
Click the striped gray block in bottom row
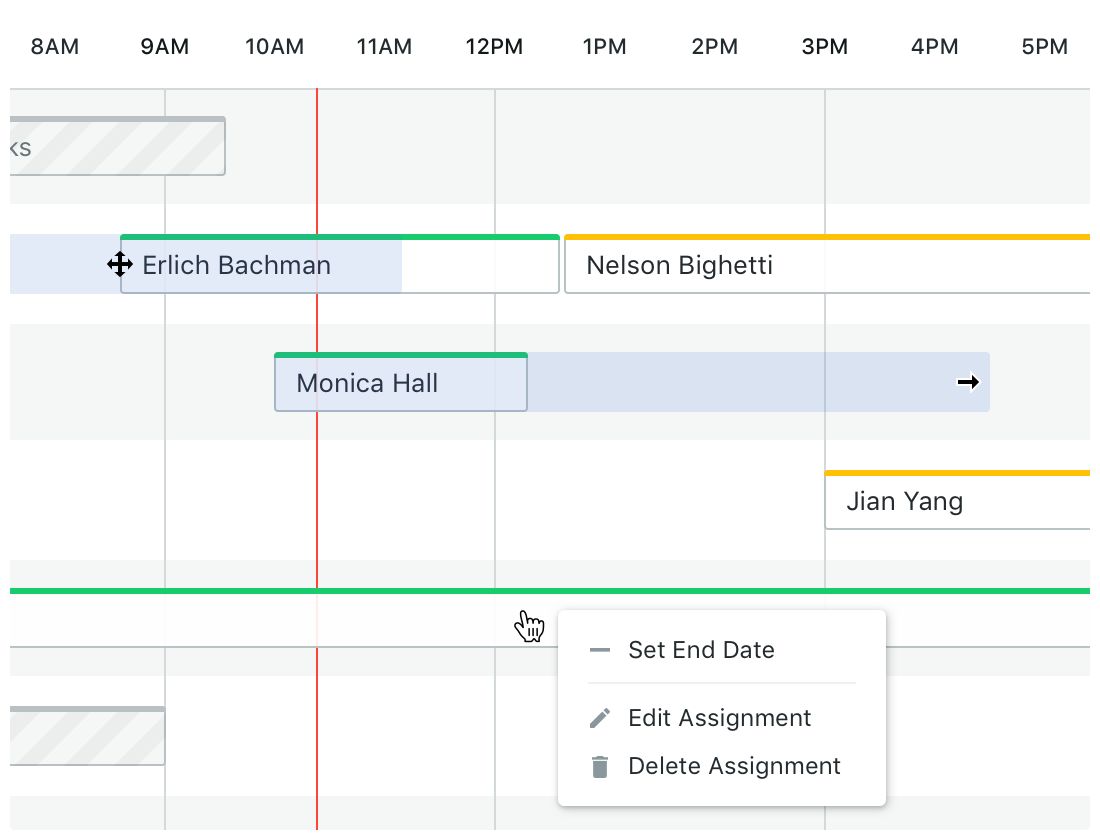click(x=88, y=737)
